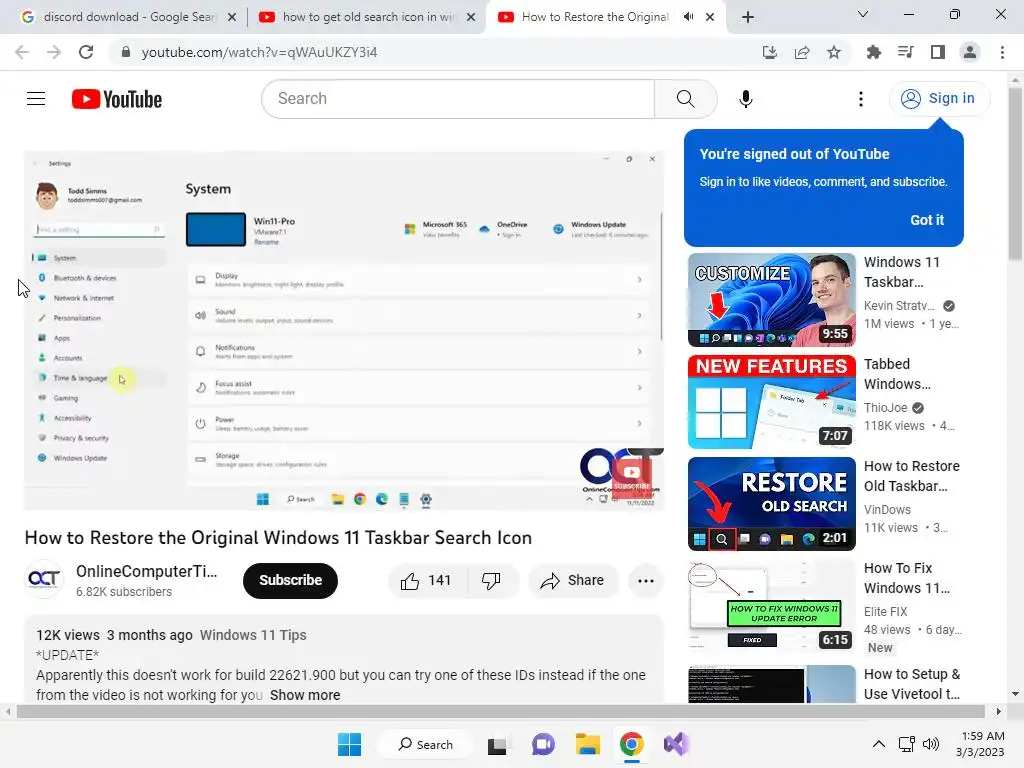Open Visual Studio from taskbar
Image resolution: width=1024 pixels, height=768 pixels.
(677, 744)
